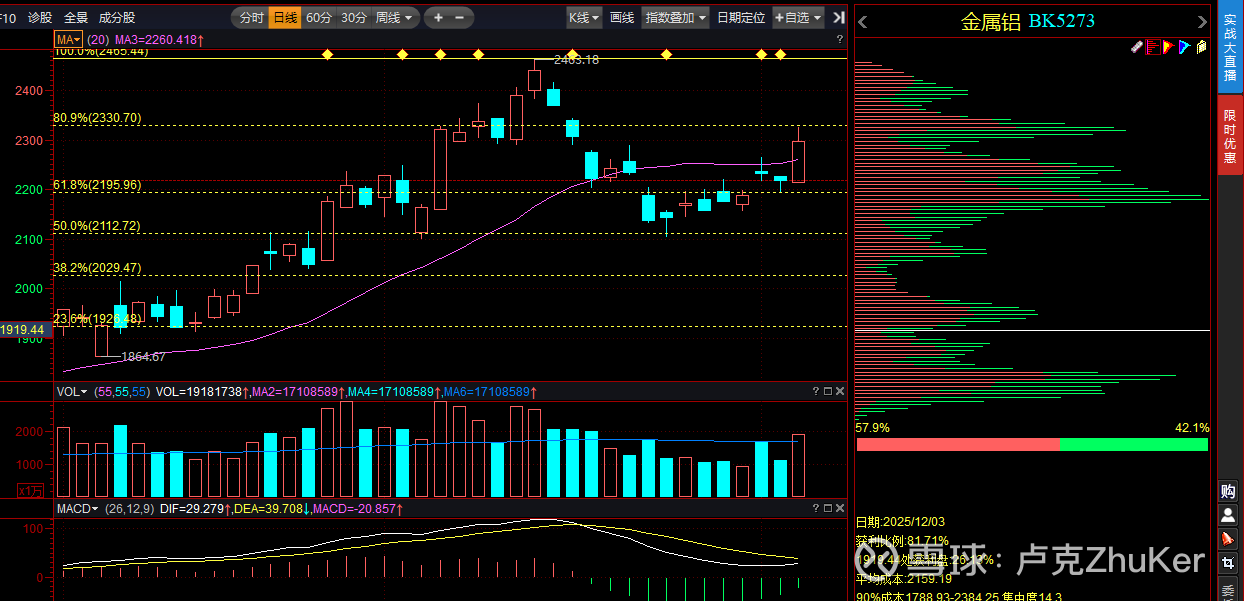Image resolution: width=1244 pixels, height=601 pixels.
Task: Open the 诊股 stock diagnosis tab
Action: pyautogui.click(x=40, y=18)
